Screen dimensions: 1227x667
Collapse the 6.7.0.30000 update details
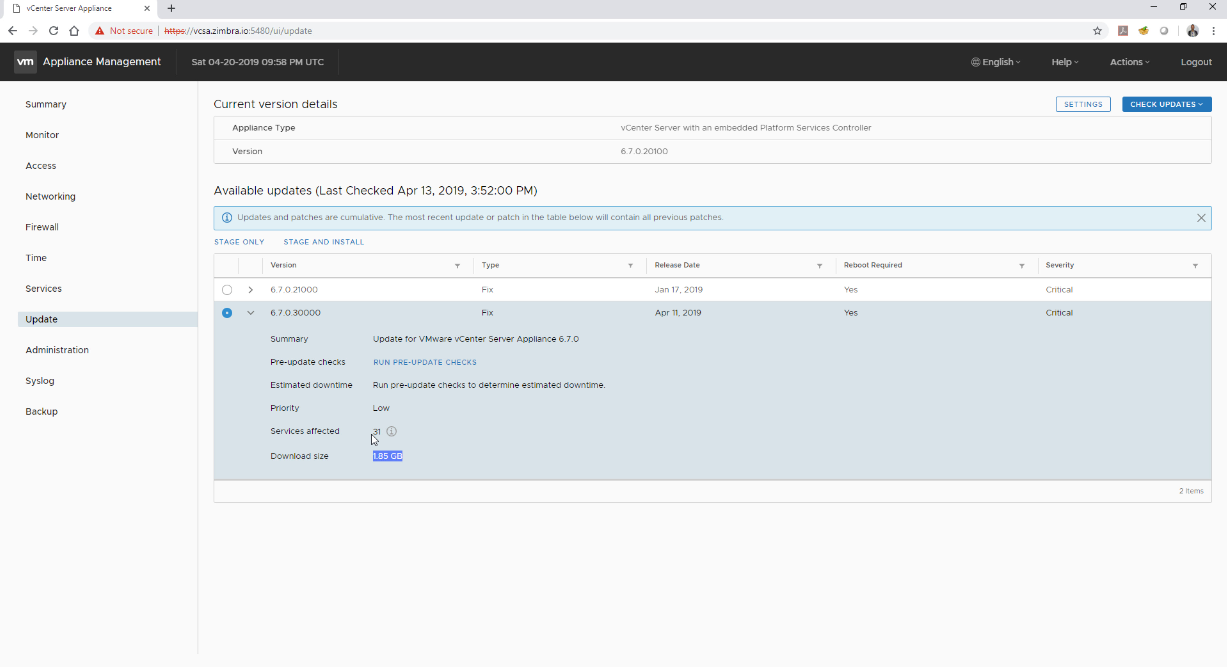pos(250,313)
